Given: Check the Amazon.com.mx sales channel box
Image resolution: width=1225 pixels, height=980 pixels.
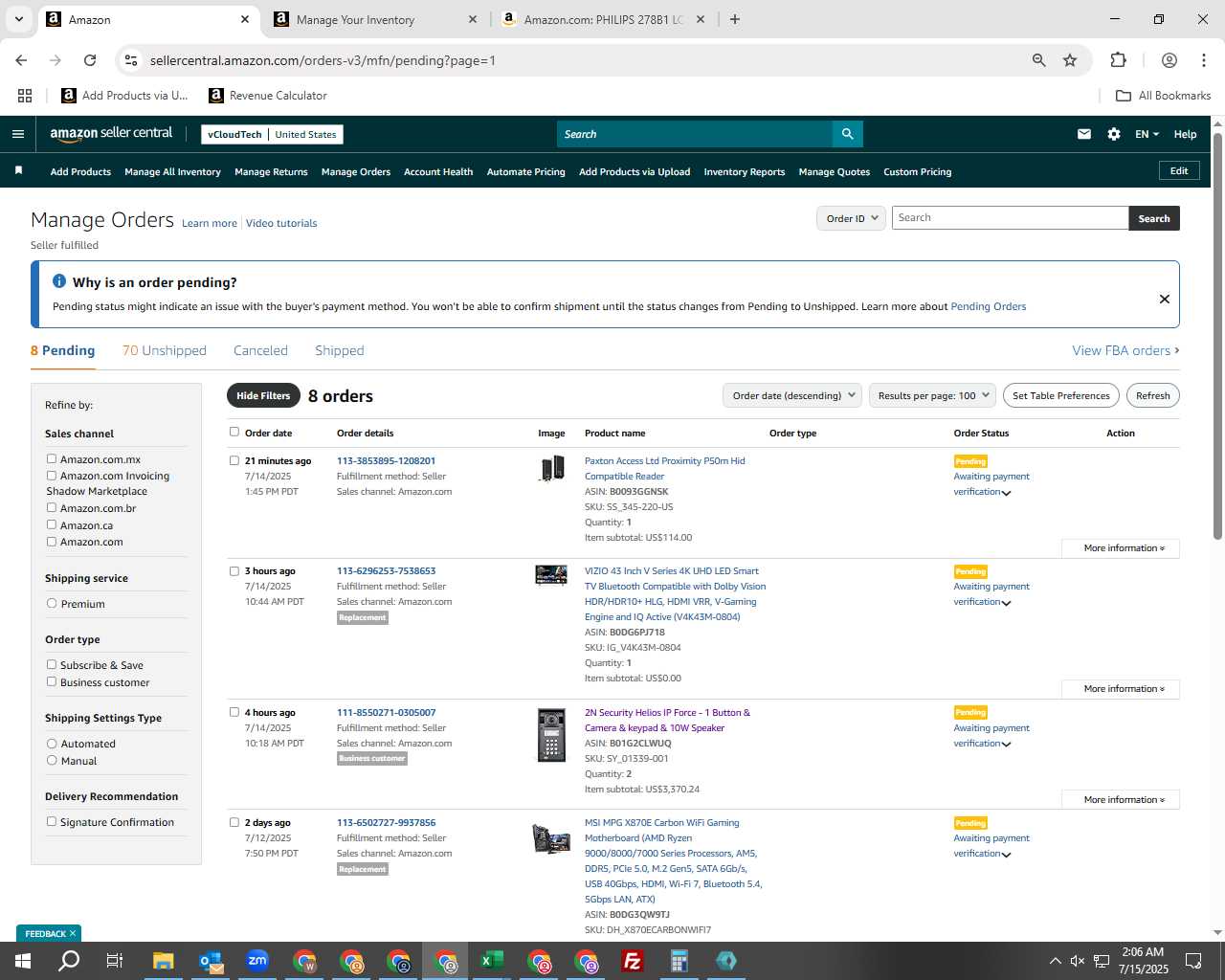Looking at the screenshot, I should (x=52, y=459).
